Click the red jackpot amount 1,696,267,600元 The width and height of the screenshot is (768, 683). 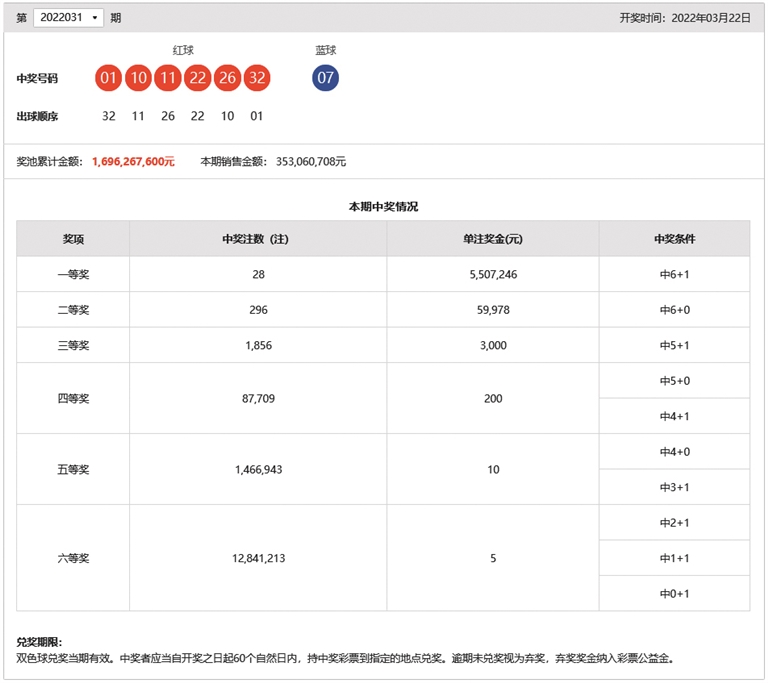[133, 161]
